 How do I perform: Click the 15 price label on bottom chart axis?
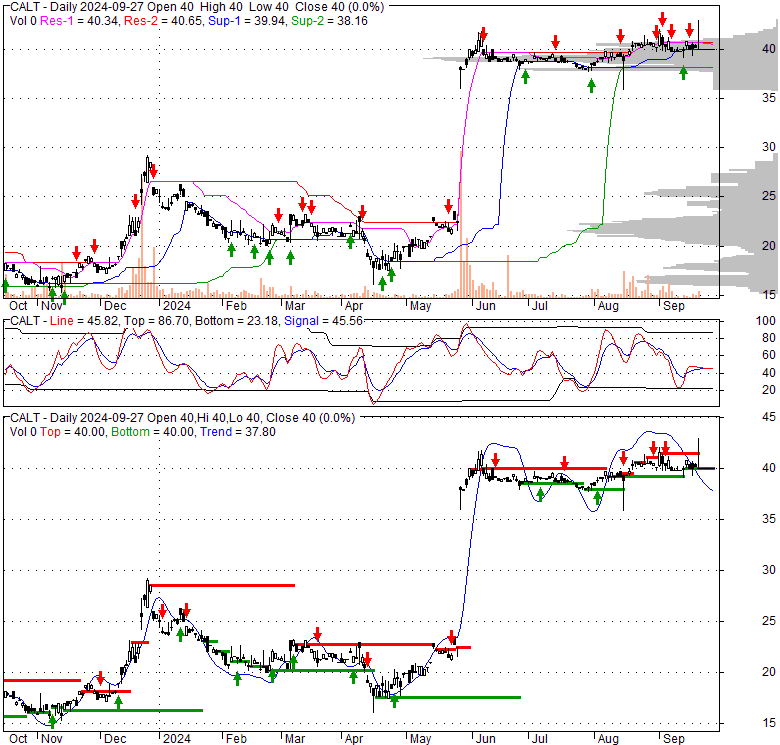[769, 723]
